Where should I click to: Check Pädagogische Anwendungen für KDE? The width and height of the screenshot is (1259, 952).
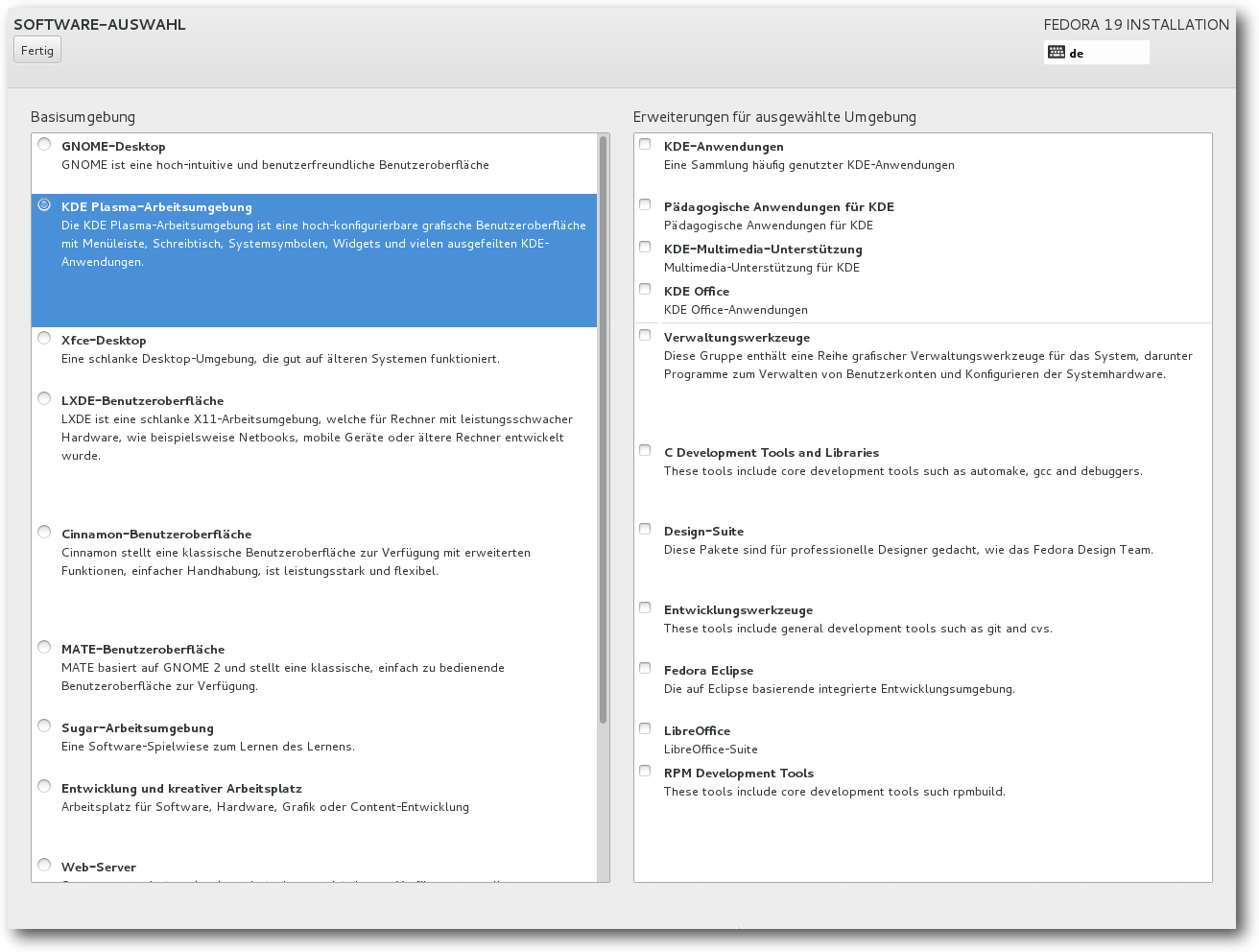point(645,205)
